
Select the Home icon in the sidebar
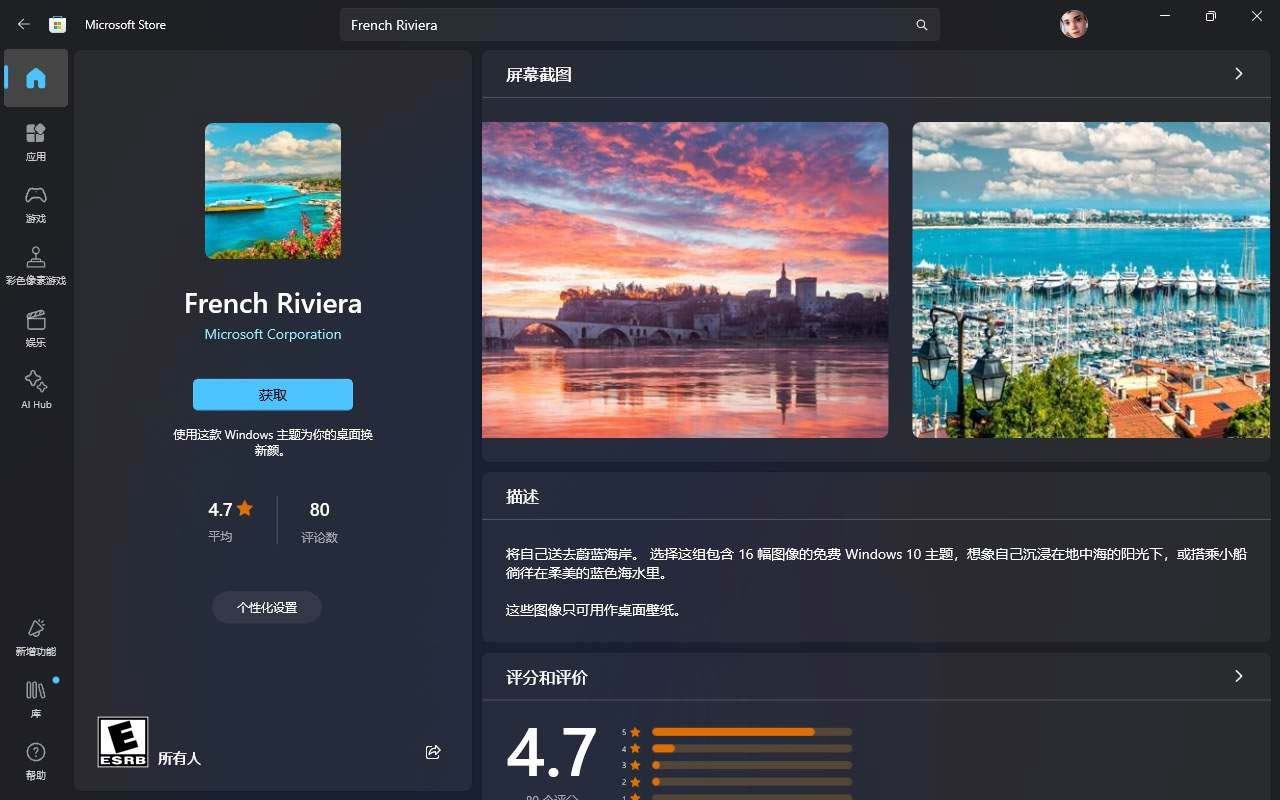[36, 78]
